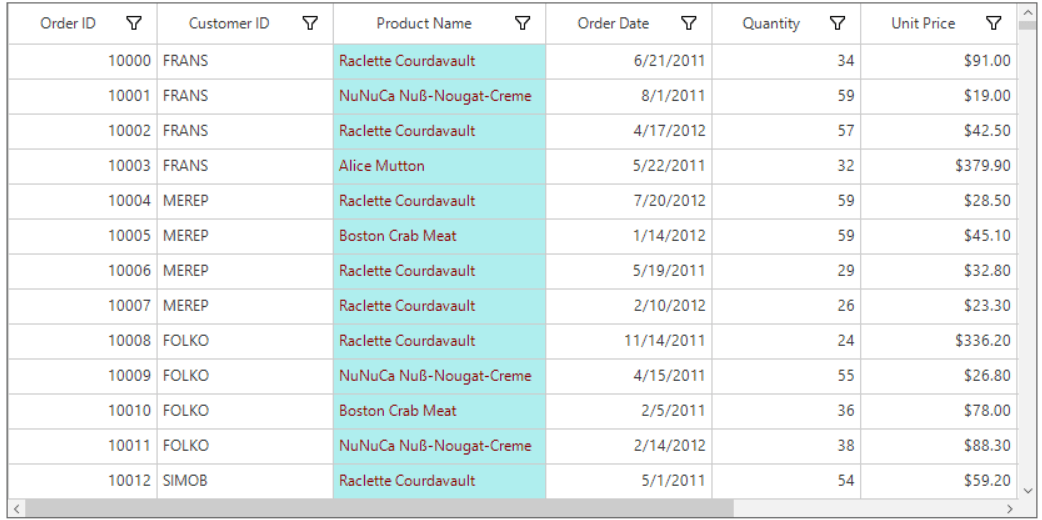Click the unit price $91.00

tap(939, 61)
